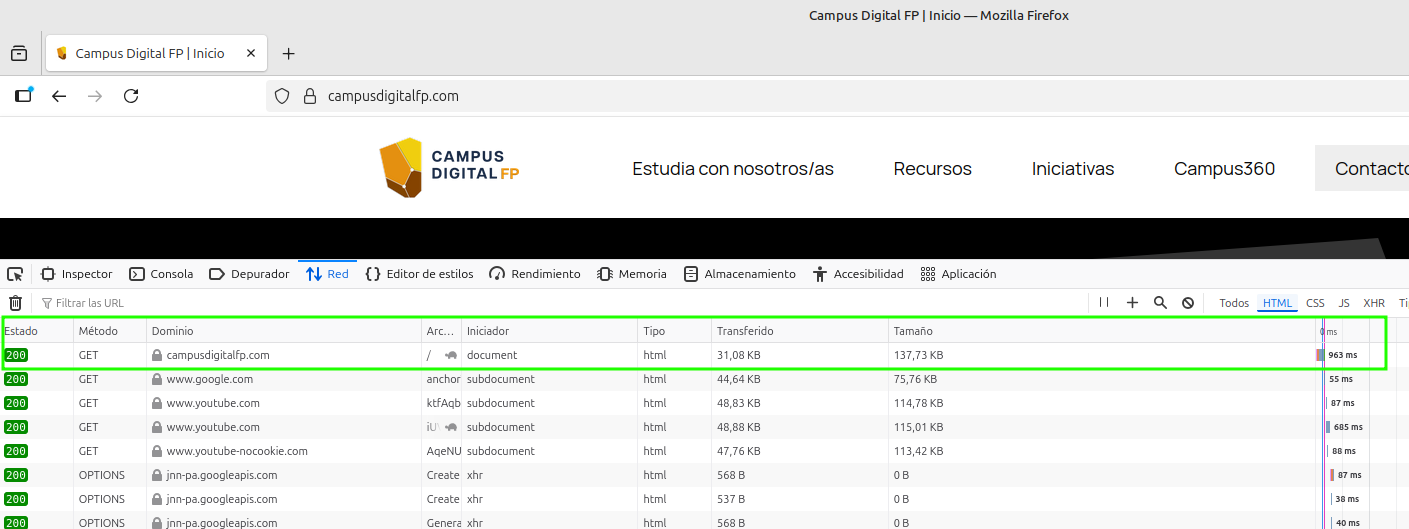
Task: Toggle the sidebar button left of the back arrow
Action: pyautogui.click(x=24, y=96)
